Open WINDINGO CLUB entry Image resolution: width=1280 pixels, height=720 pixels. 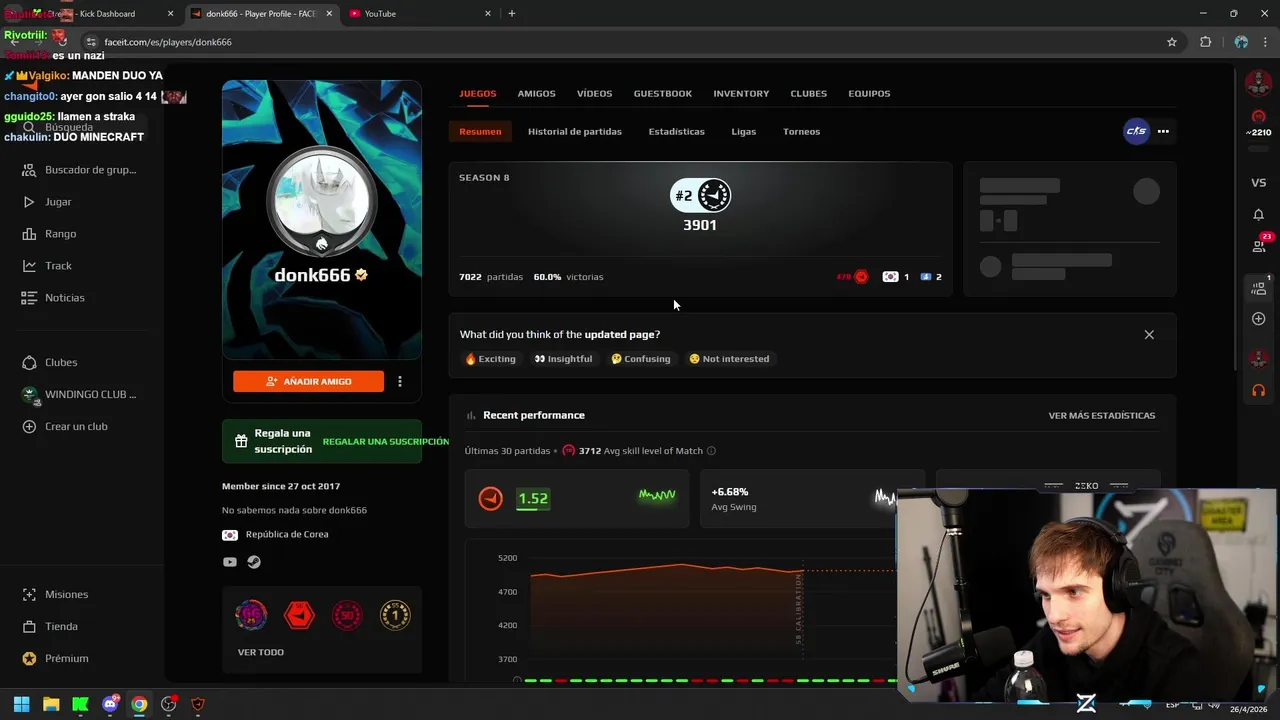coord(80,394)
